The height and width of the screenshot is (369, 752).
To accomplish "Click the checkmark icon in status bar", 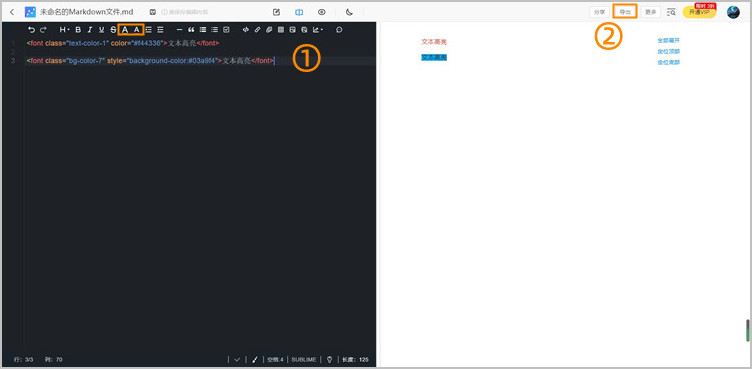I will tap(237, 359).
